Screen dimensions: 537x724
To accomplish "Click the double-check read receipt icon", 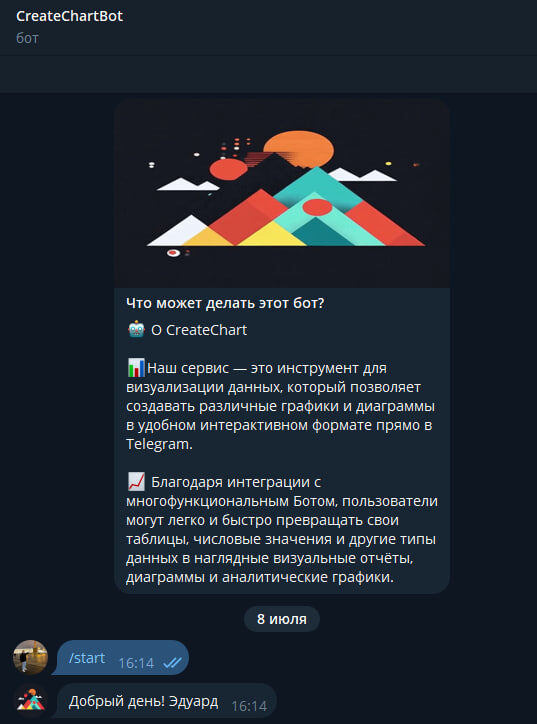I will click(172, 663).
